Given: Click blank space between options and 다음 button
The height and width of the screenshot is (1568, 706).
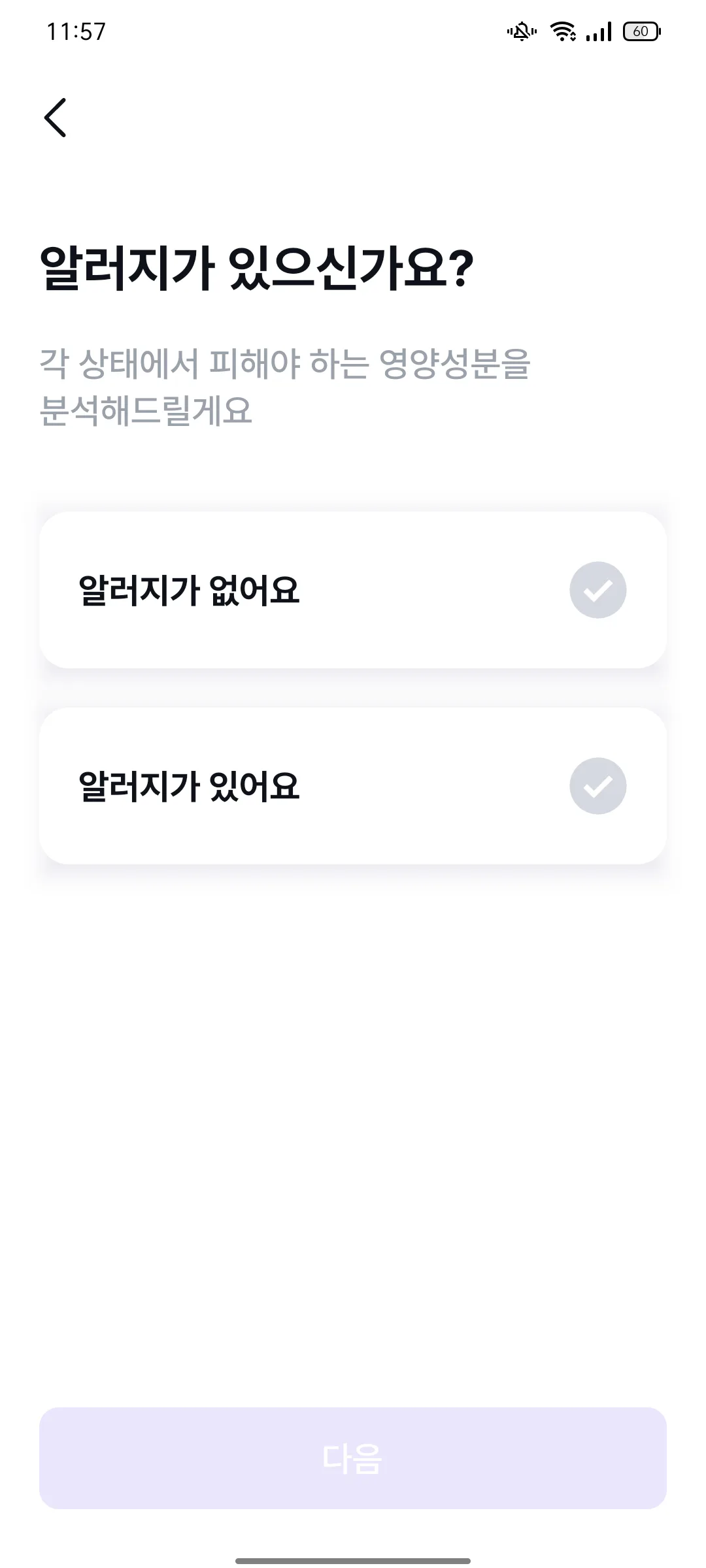Looking at the screenshot, I should click(353, 1137).
